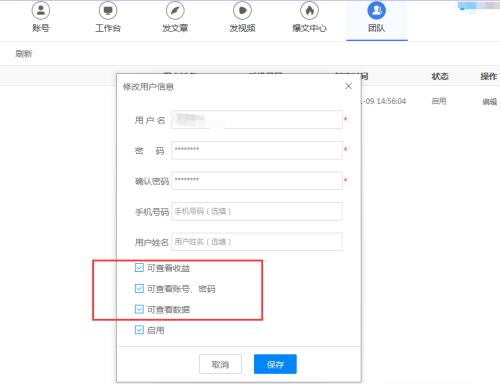Toggle the 可查看数据 checkbox
Viewport: 500px width, 384px height.
(x=139, y=309)
